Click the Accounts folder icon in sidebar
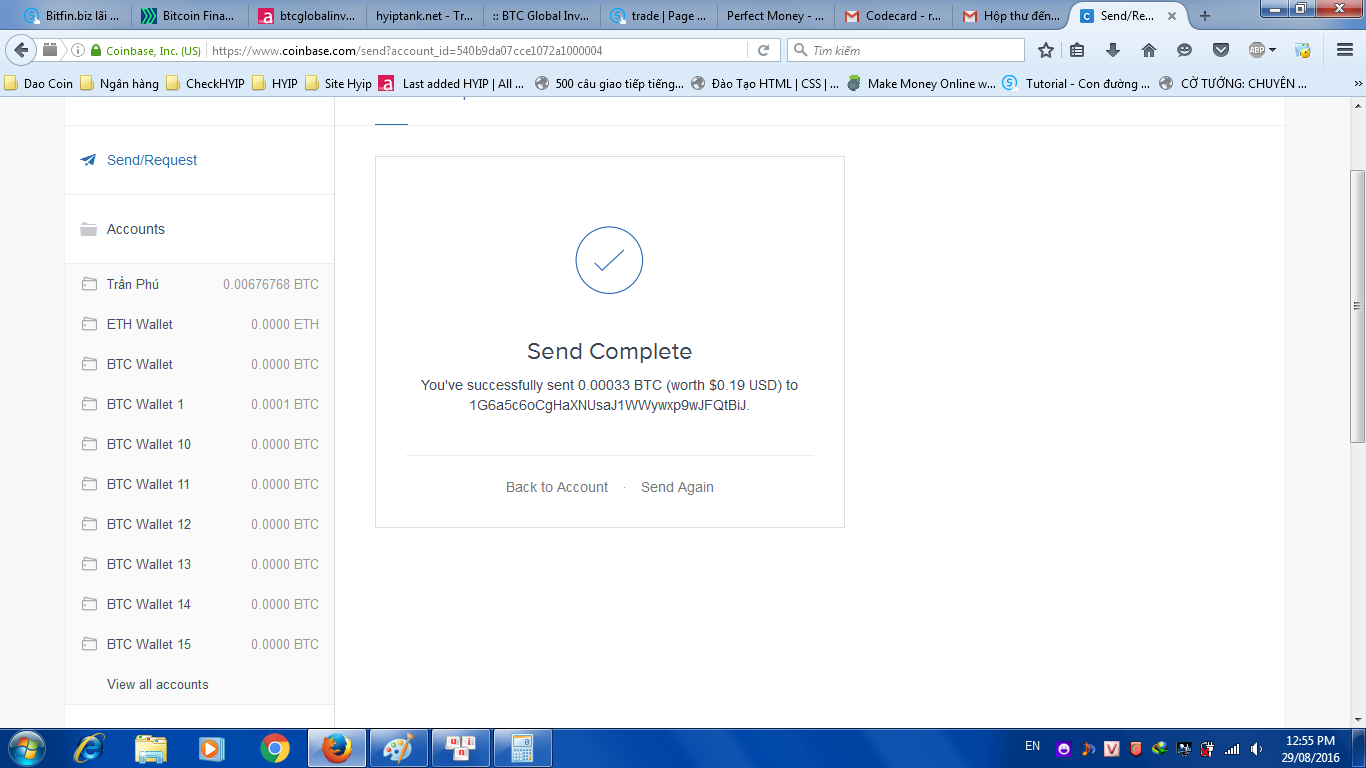 88,229
